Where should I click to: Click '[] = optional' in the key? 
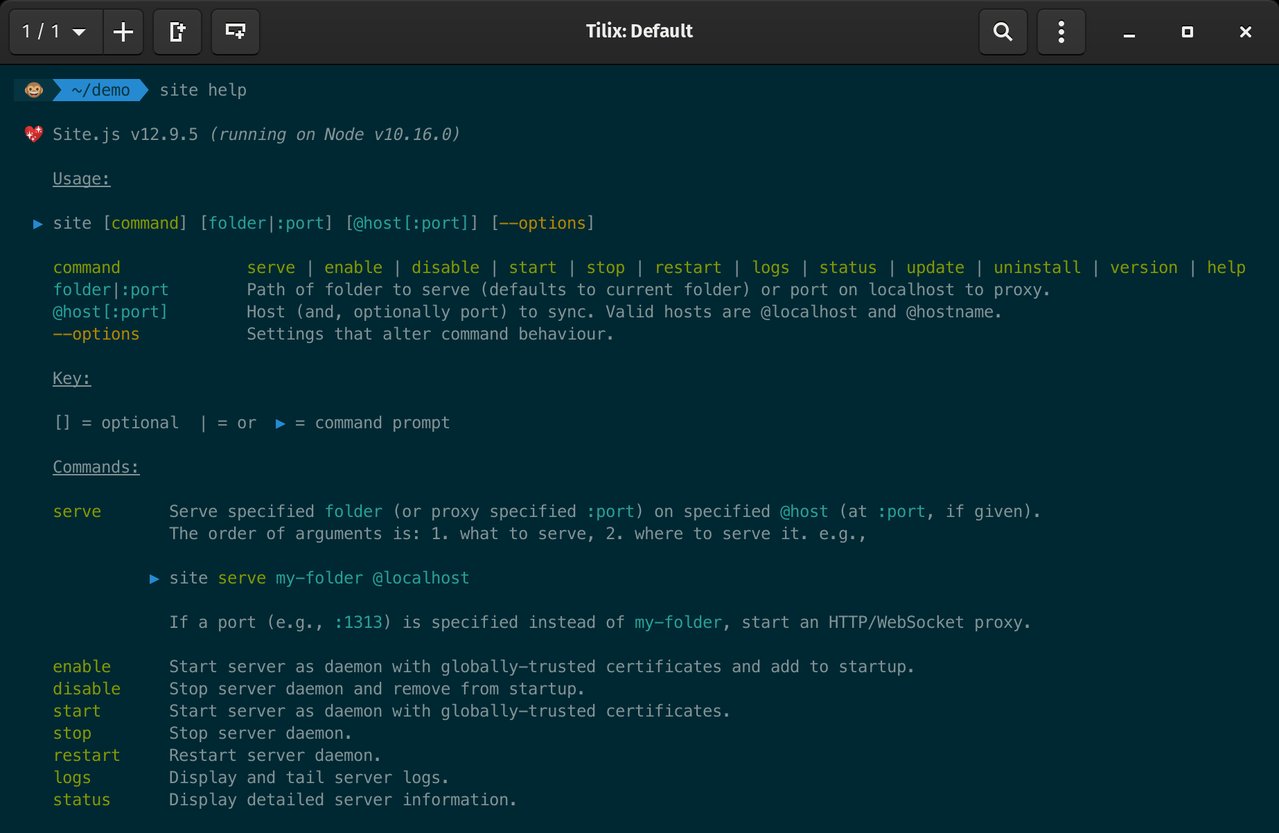(x=116, y=423)
